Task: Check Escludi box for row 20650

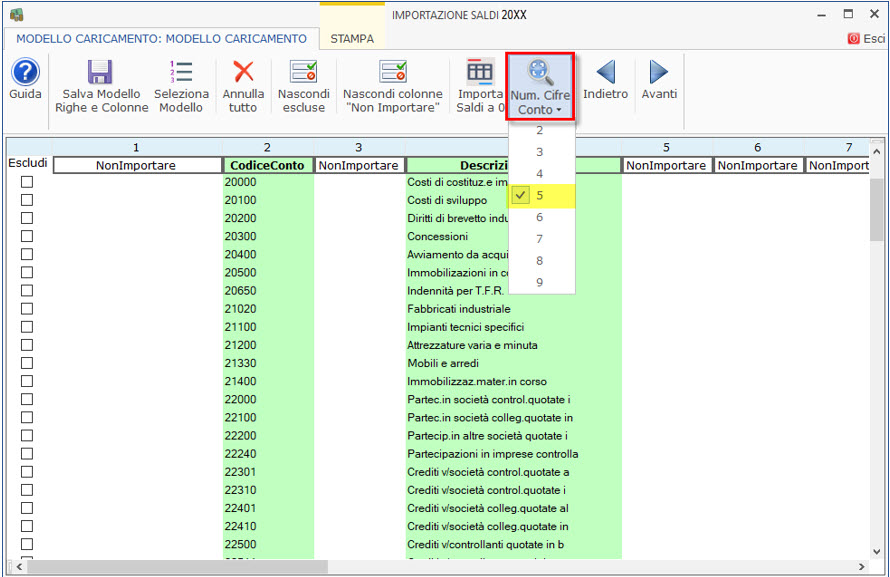Action: coord(27,290)
